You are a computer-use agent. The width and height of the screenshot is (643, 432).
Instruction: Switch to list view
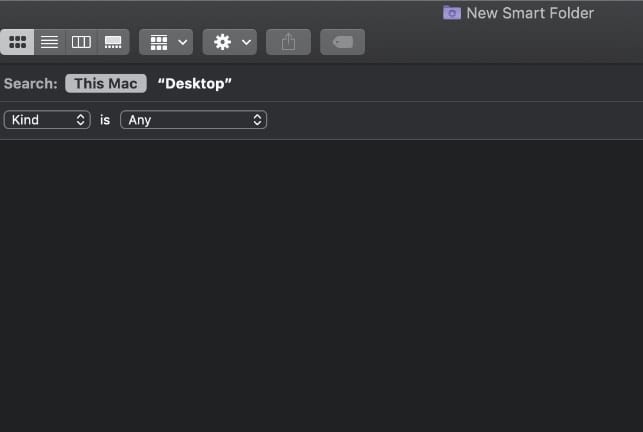point(49,42)
